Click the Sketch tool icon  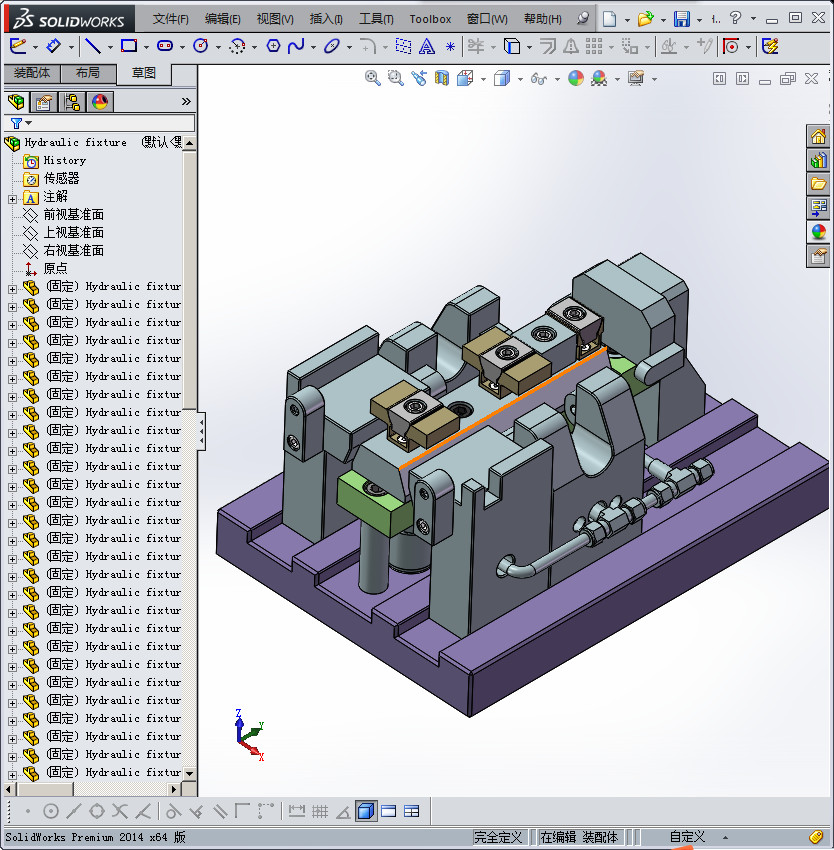coord(18,46)
